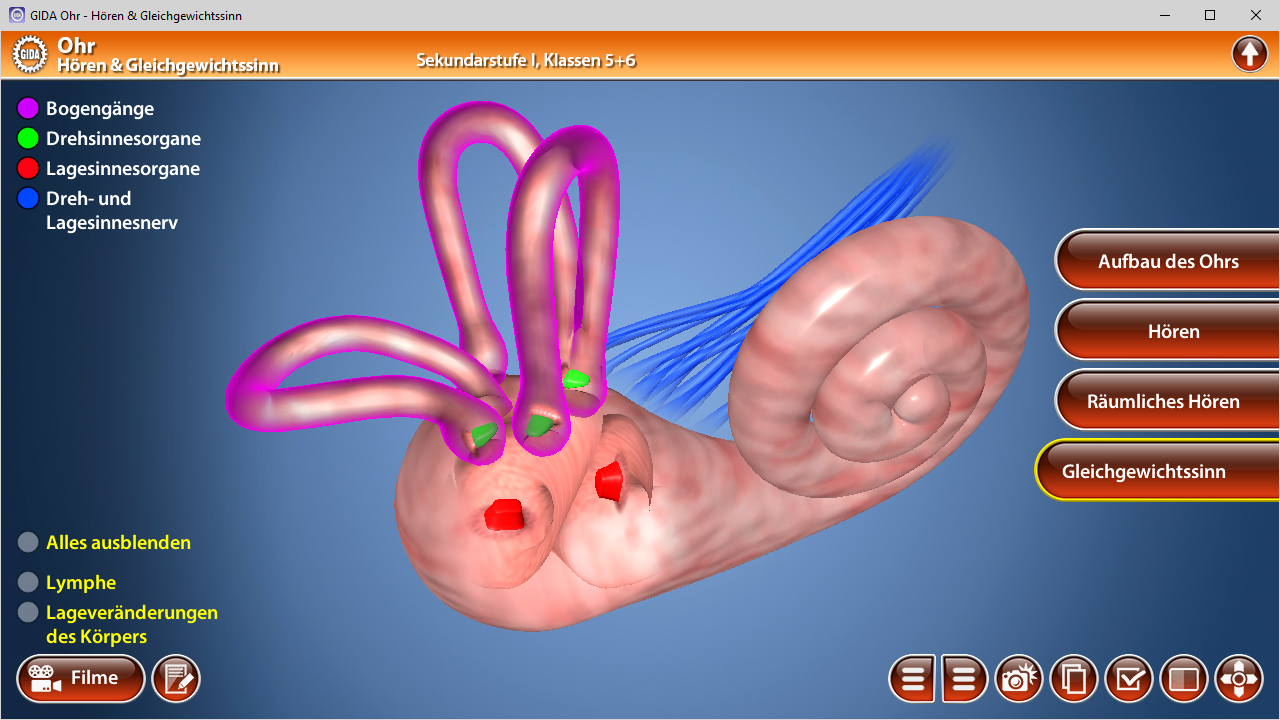Click the orange up-arrow home icon

pos(1249,54)
